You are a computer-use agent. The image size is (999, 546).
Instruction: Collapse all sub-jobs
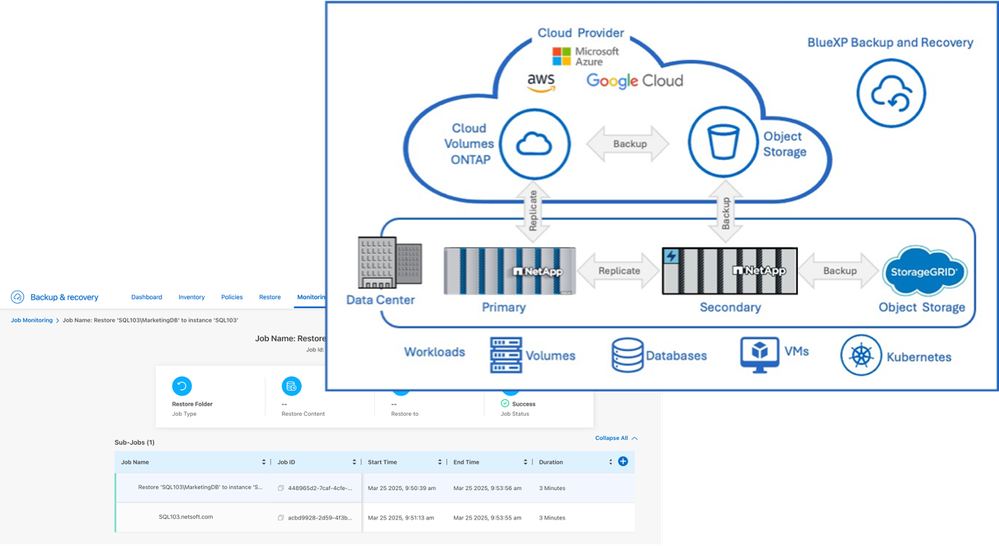616,438
